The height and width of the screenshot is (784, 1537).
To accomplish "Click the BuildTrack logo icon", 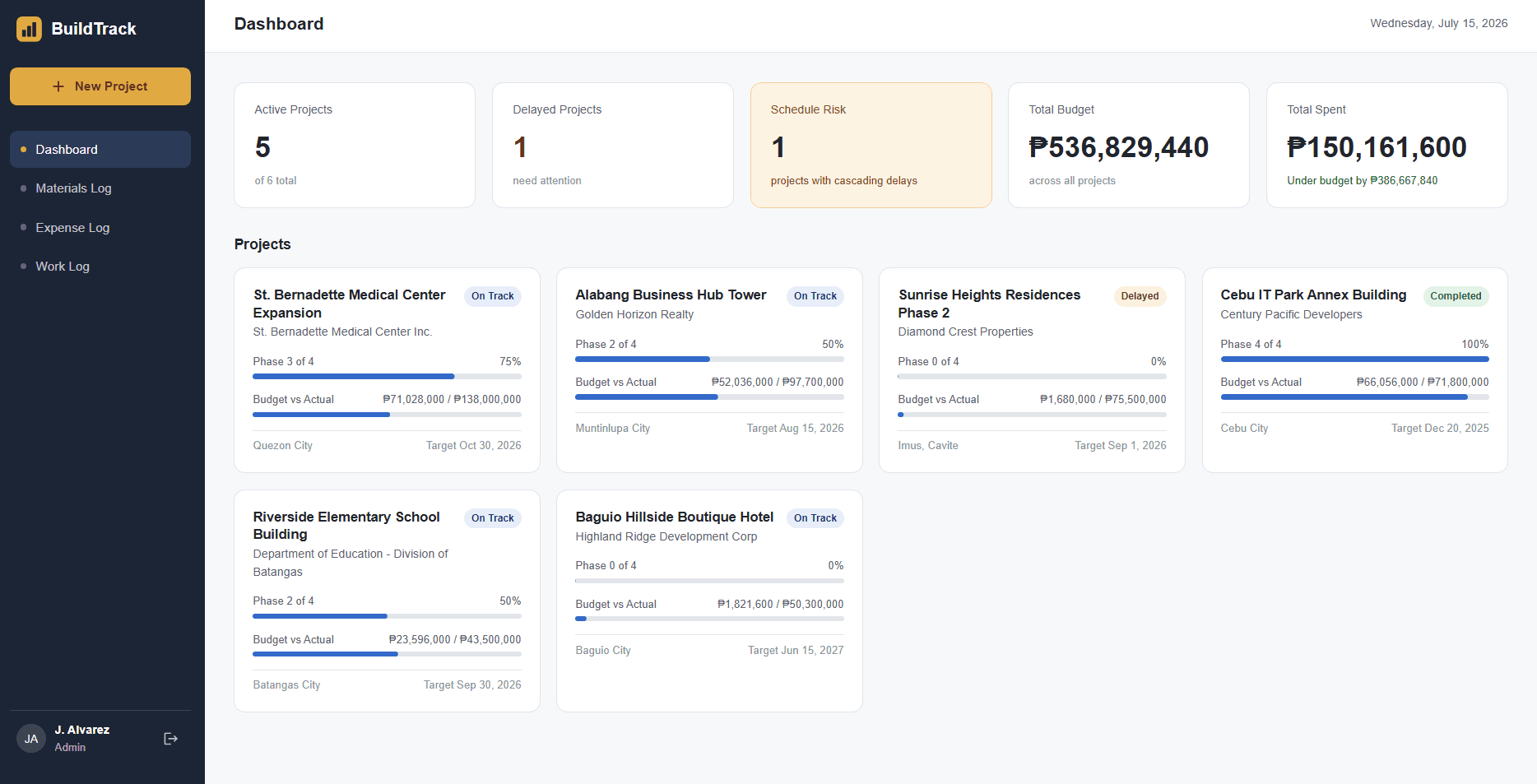I will 29,29.
